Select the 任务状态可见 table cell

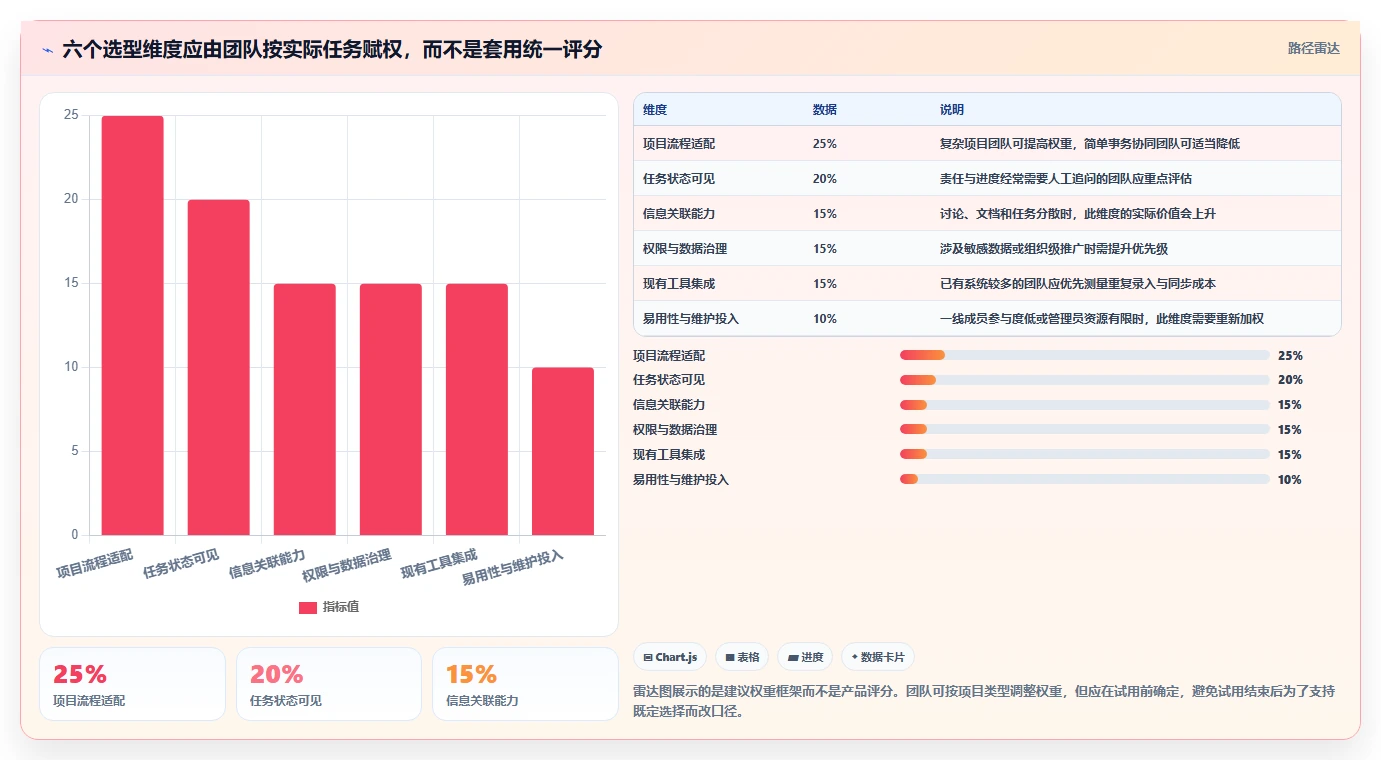point(679,179)
